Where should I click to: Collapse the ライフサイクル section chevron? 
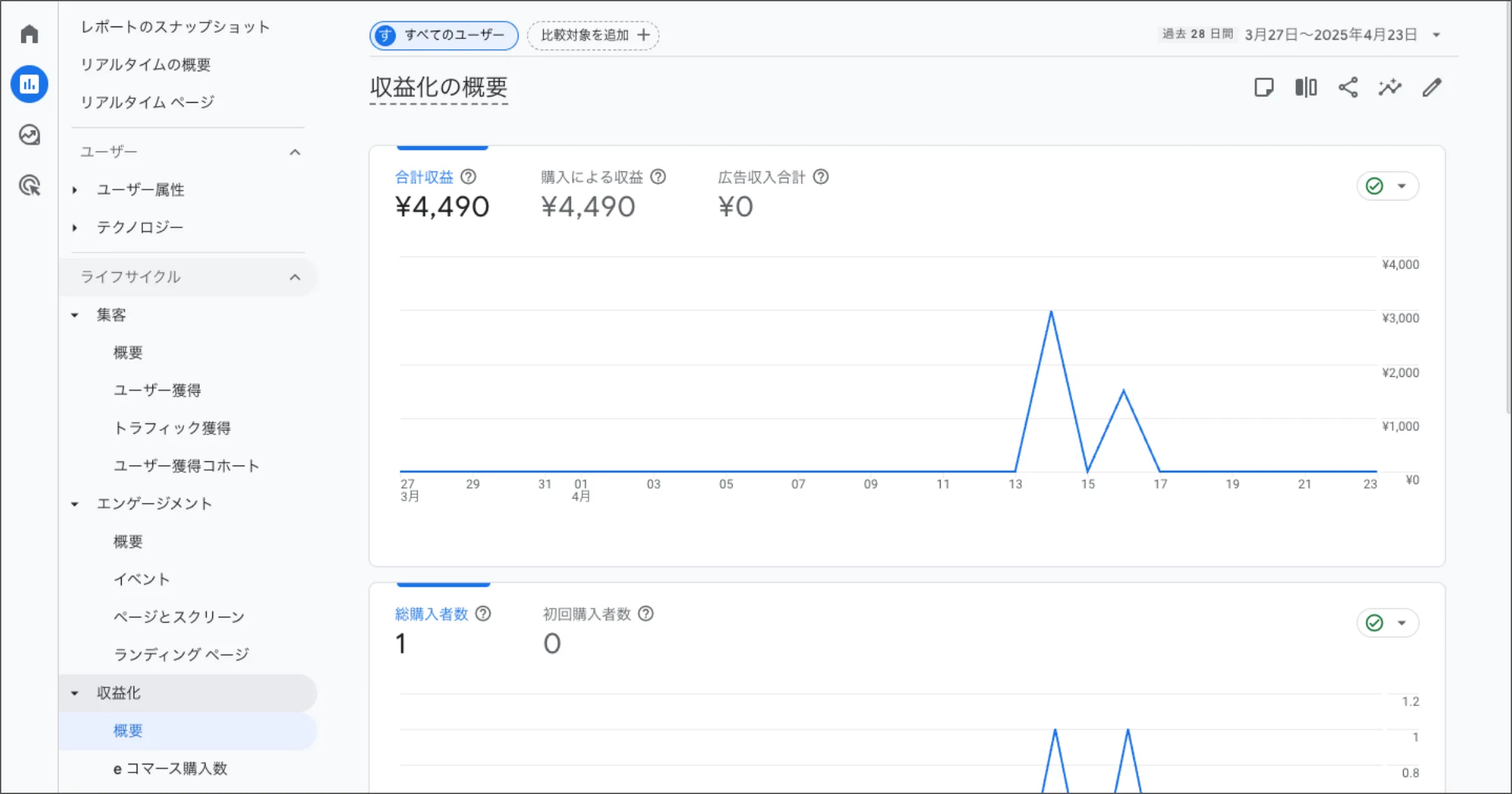click(295, 277)
